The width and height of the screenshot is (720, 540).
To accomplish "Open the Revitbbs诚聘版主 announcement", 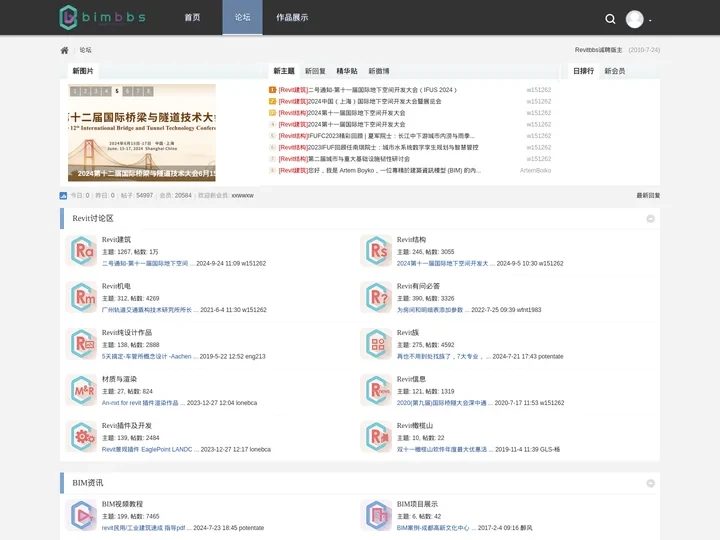I will pyautogui.click(x=598, y=50).
